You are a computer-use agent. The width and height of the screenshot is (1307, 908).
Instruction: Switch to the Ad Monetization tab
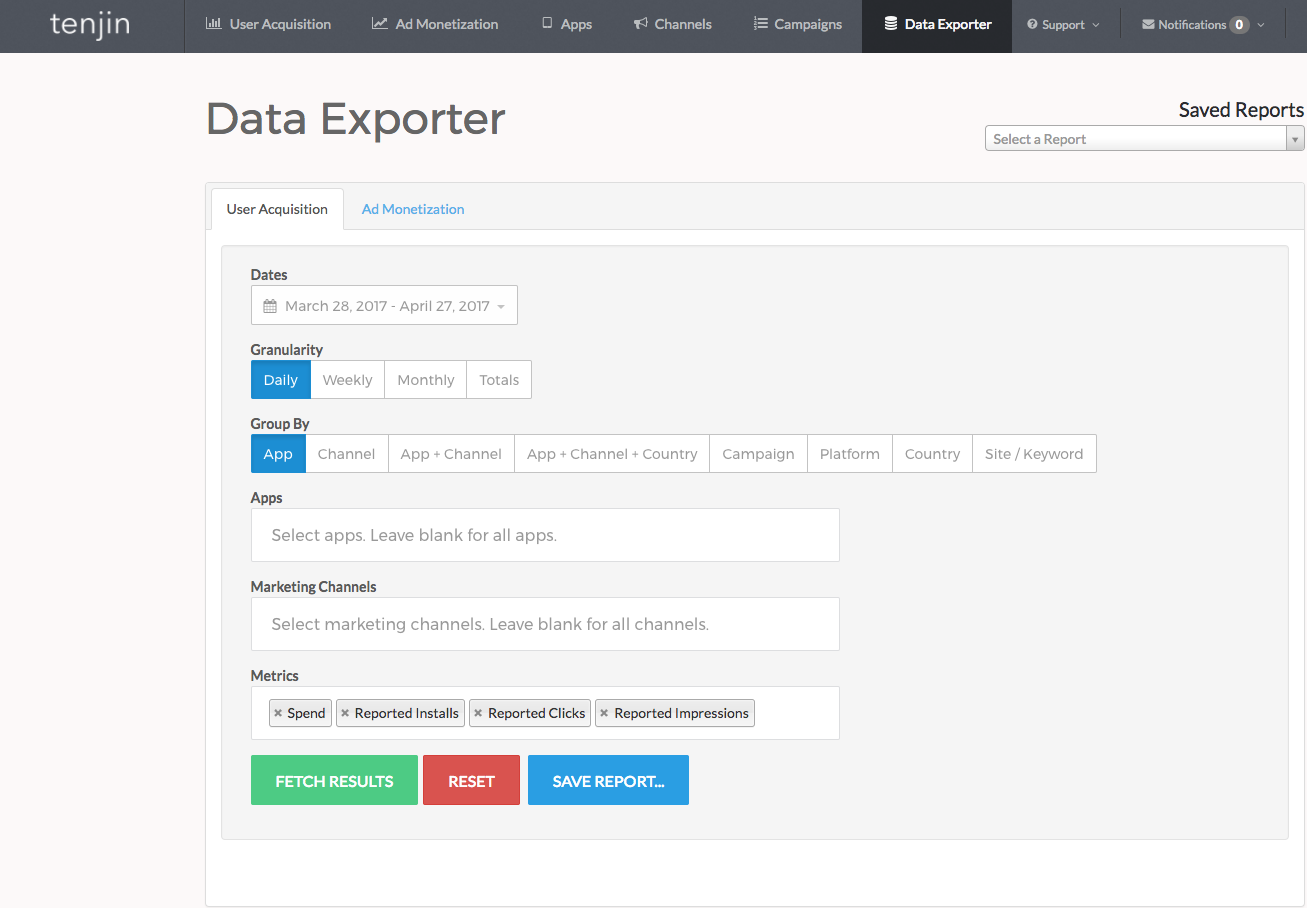click(413, 209)
